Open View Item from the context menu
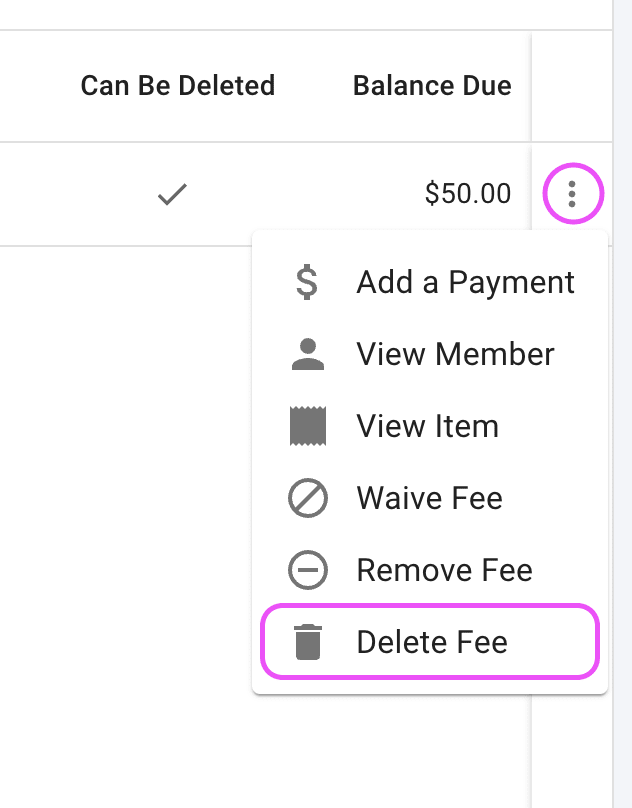The width and height of the screenshot is (632, 808). tap(427, 426)
